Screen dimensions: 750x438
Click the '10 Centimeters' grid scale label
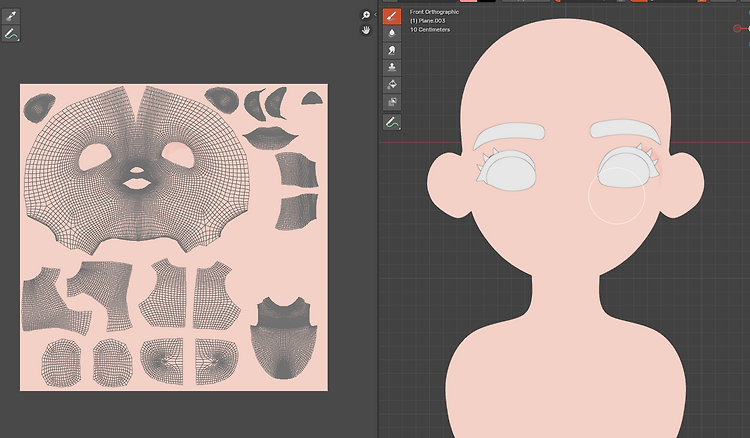pos(430,30)
